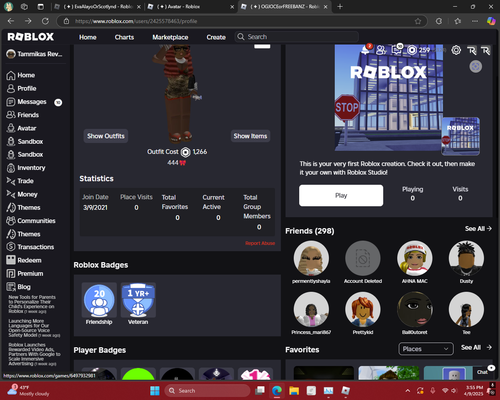Read the New Tools for Parents blog post
Viewport: 500px width, 400px height.
(32, 304)
